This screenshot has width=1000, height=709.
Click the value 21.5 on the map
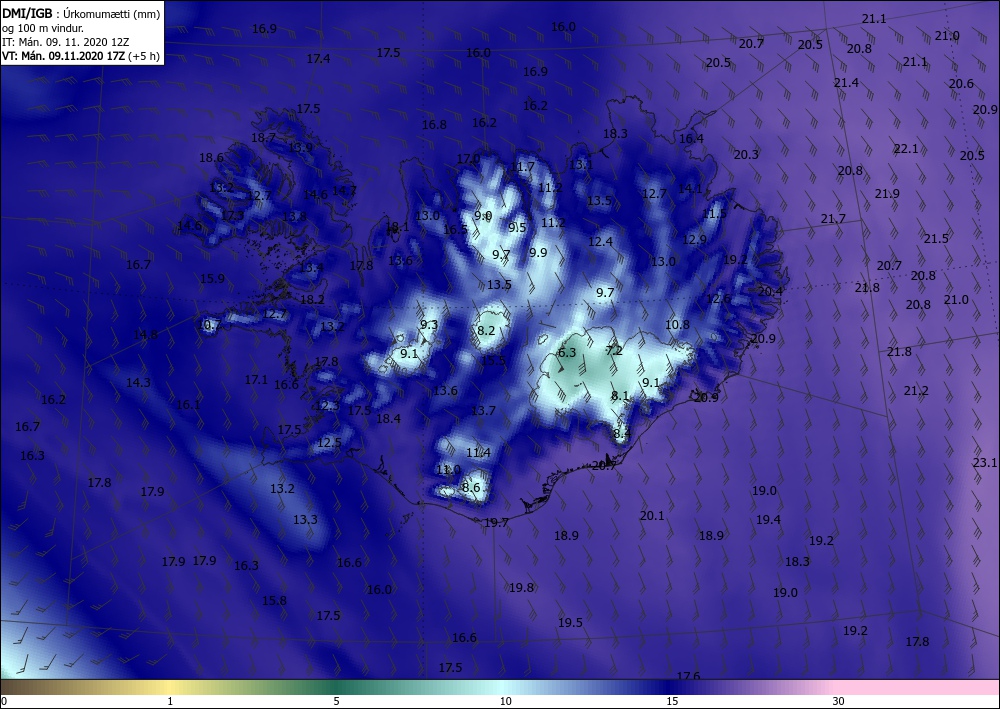click(936, 239)
